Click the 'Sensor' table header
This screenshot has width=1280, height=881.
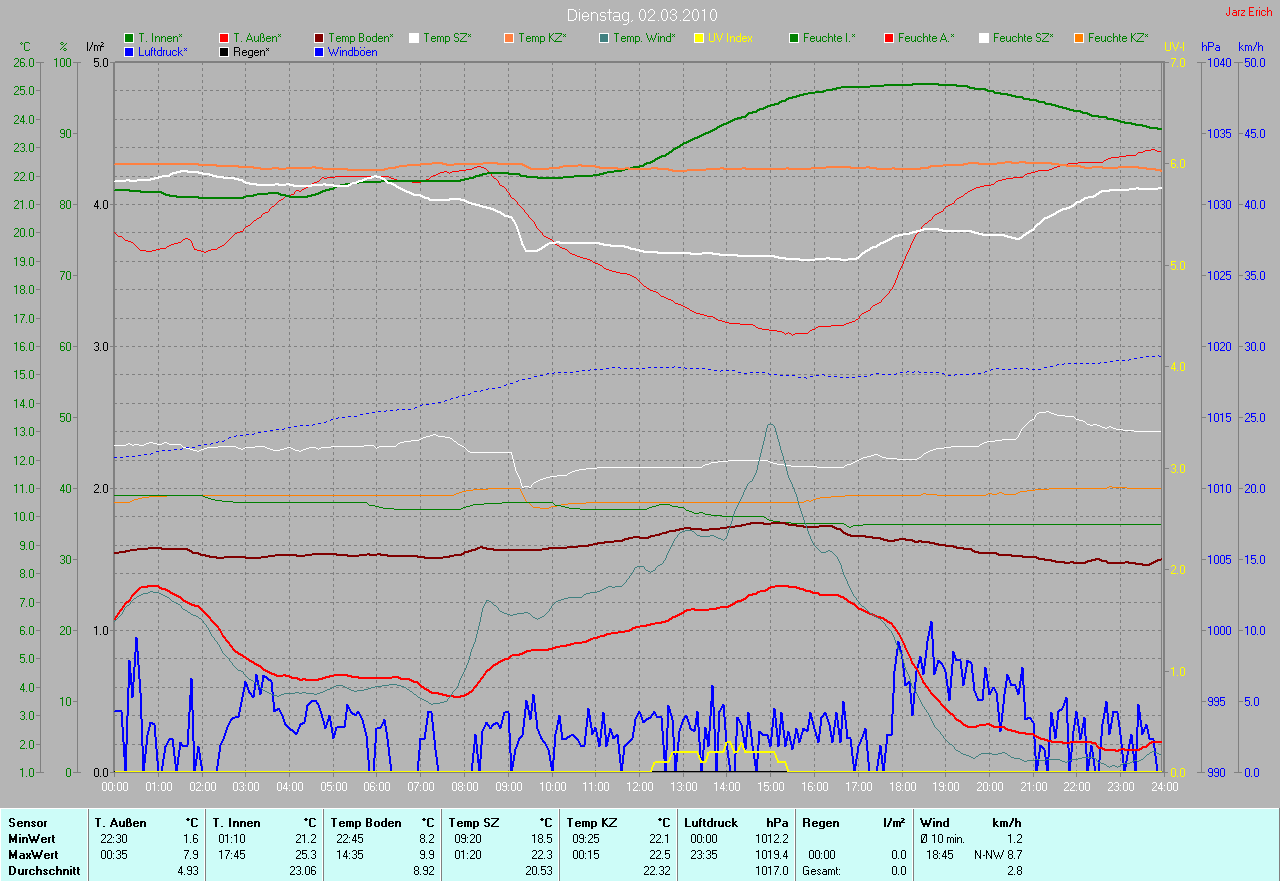click(x=27, y=823)
